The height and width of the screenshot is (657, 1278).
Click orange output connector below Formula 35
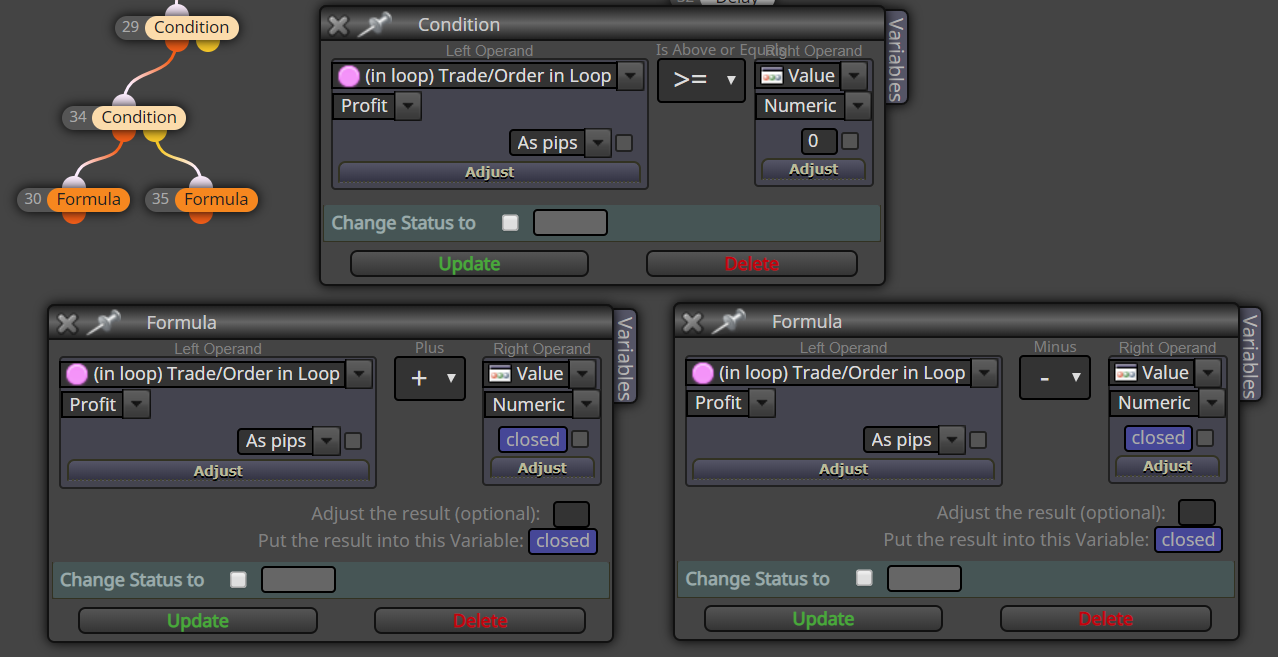201,215
